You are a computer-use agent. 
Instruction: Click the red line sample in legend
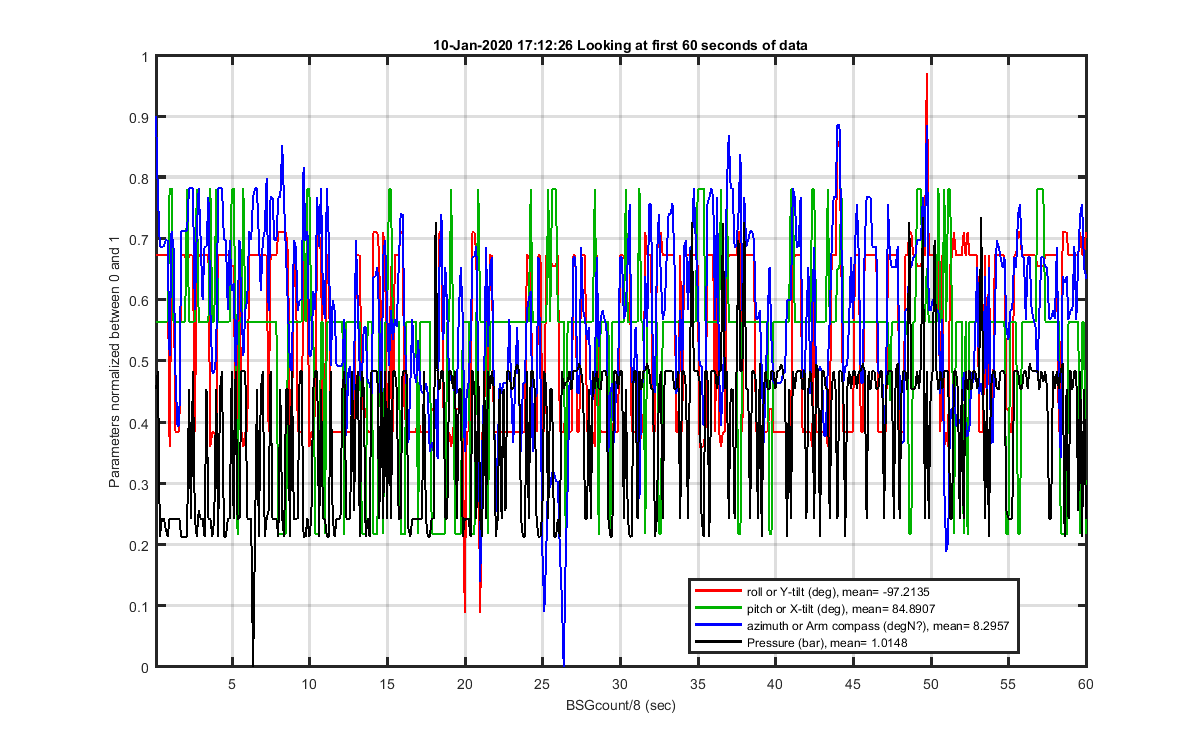[x=719, y=592]
